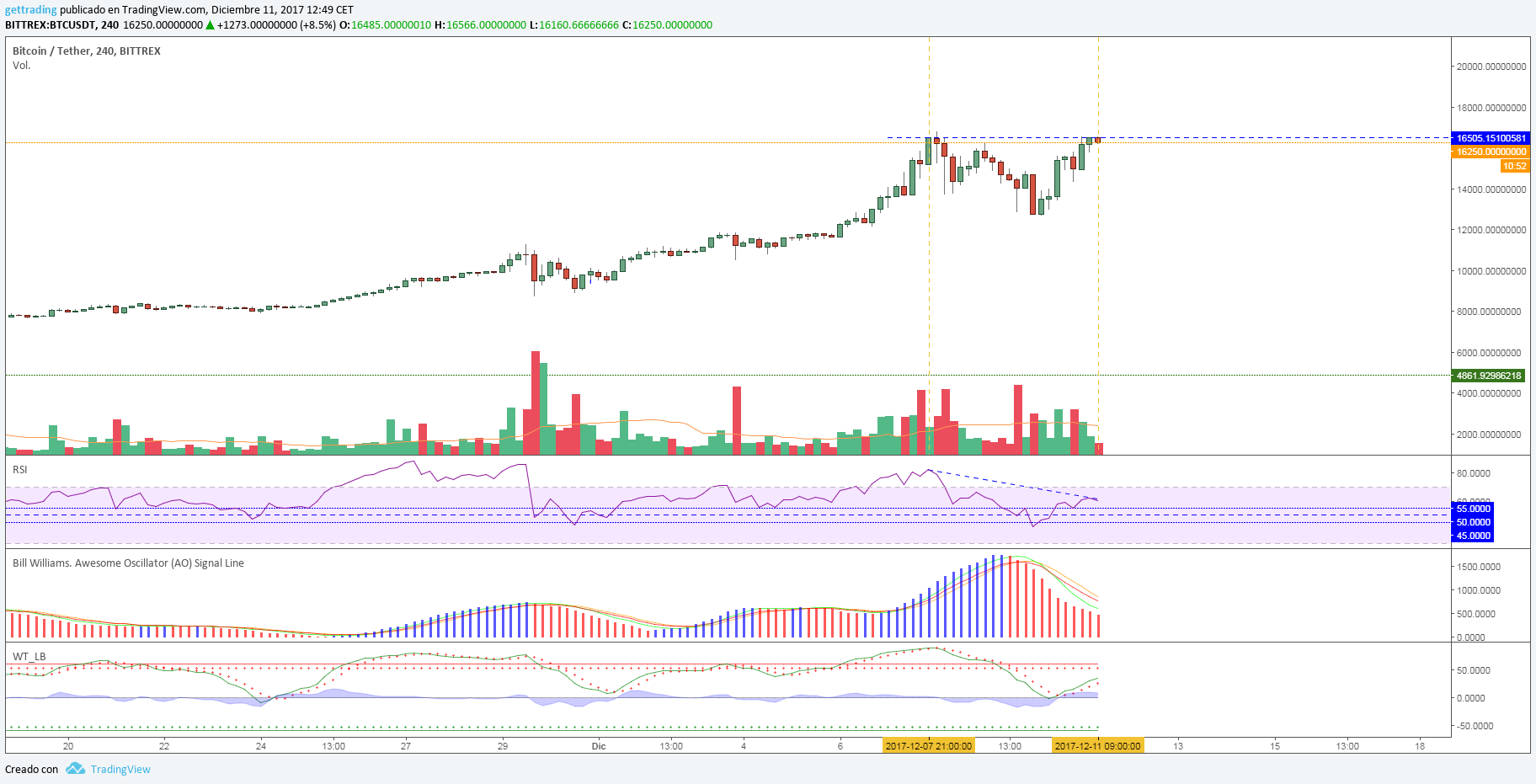The image size is (1536, 784).
Task: Click the 20000.00000000 price axis label
Action: coord(1491,67)
